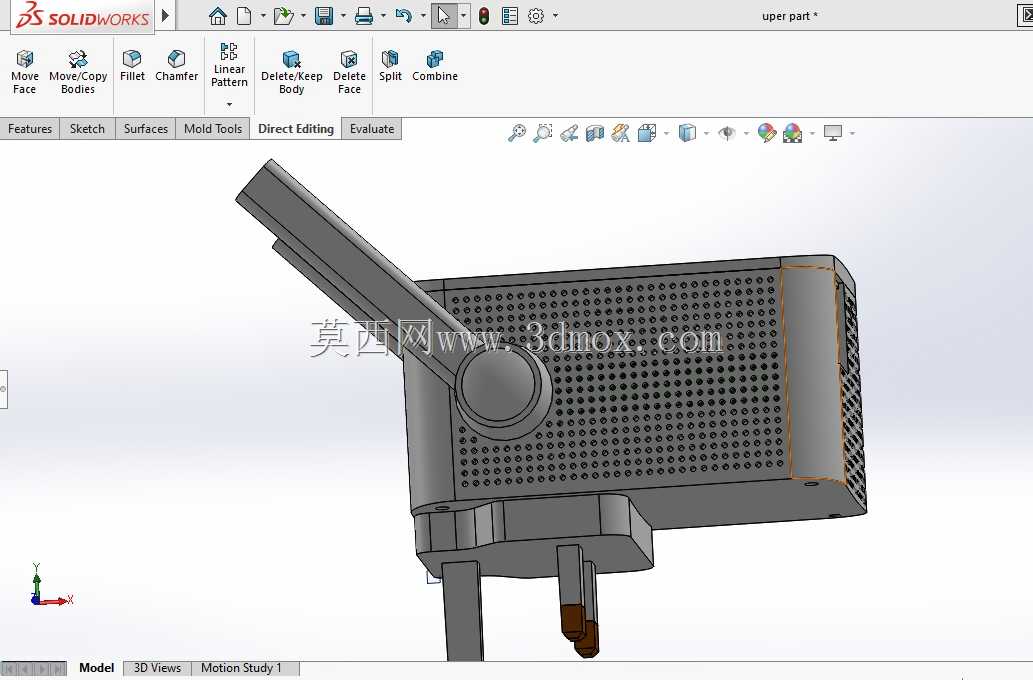Expand the SolidWorks menu arrow
This screenshot has height=680, width=1033.
coord(165,14)
